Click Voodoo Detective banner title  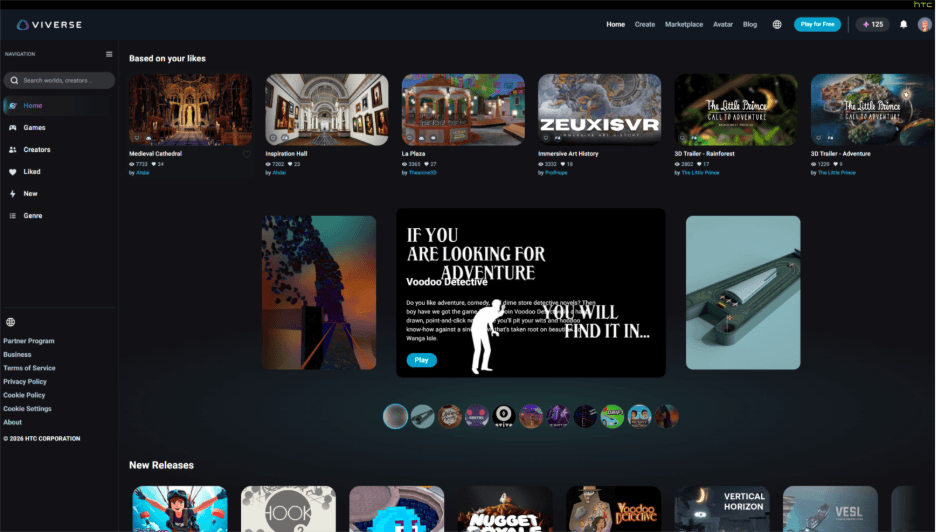tap(447, 282)
